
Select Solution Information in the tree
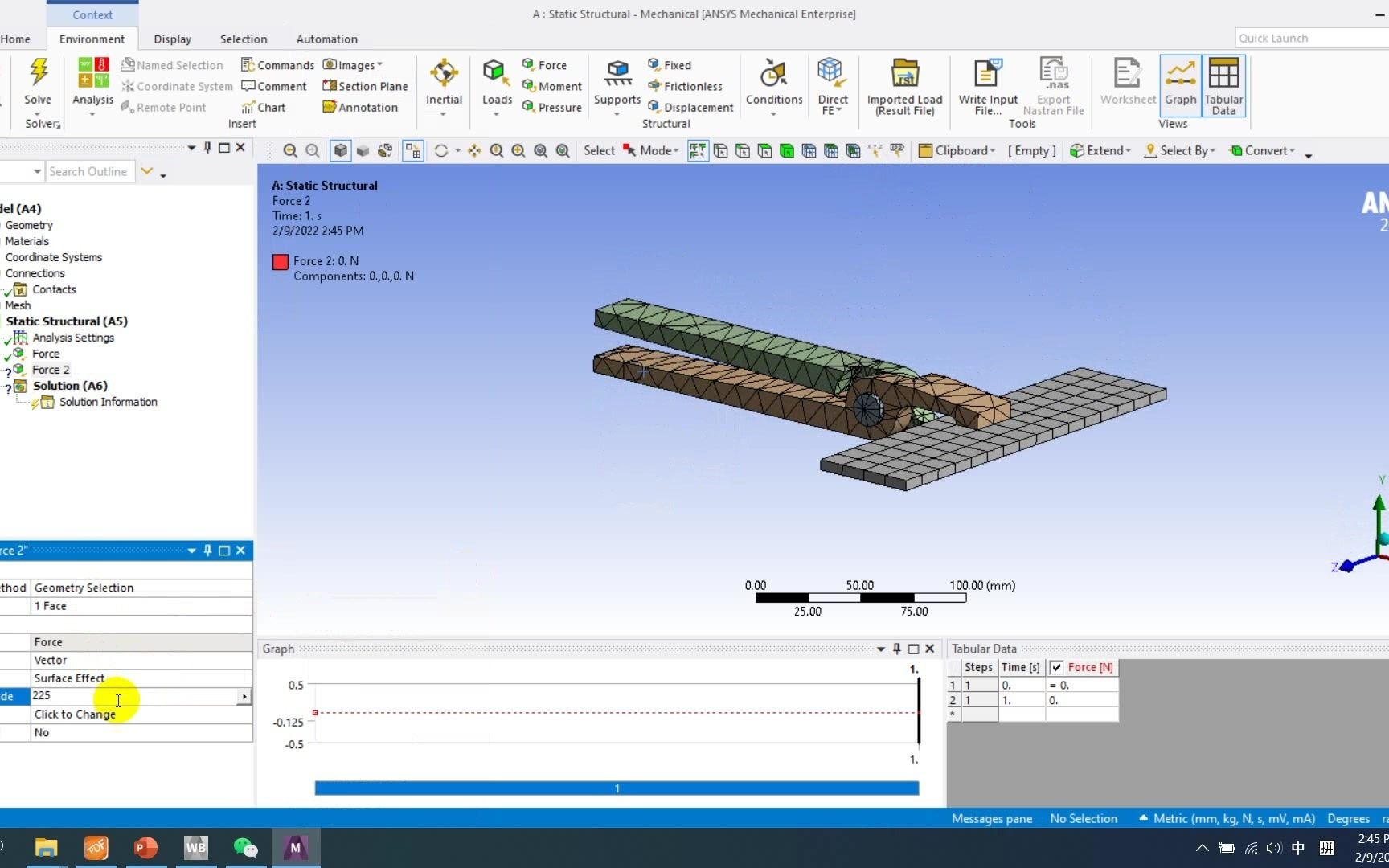pos(108,402)
